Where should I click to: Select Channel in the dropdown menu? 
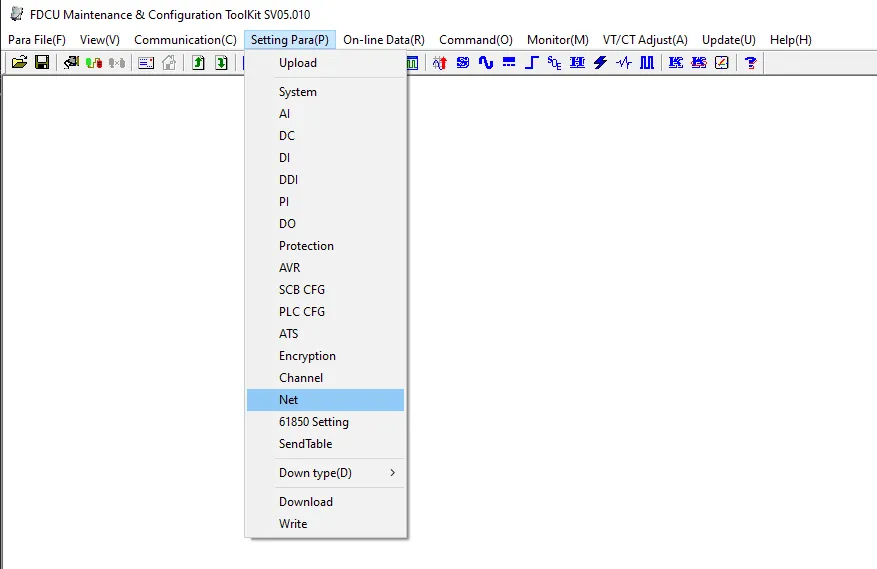tap(326, 378)
